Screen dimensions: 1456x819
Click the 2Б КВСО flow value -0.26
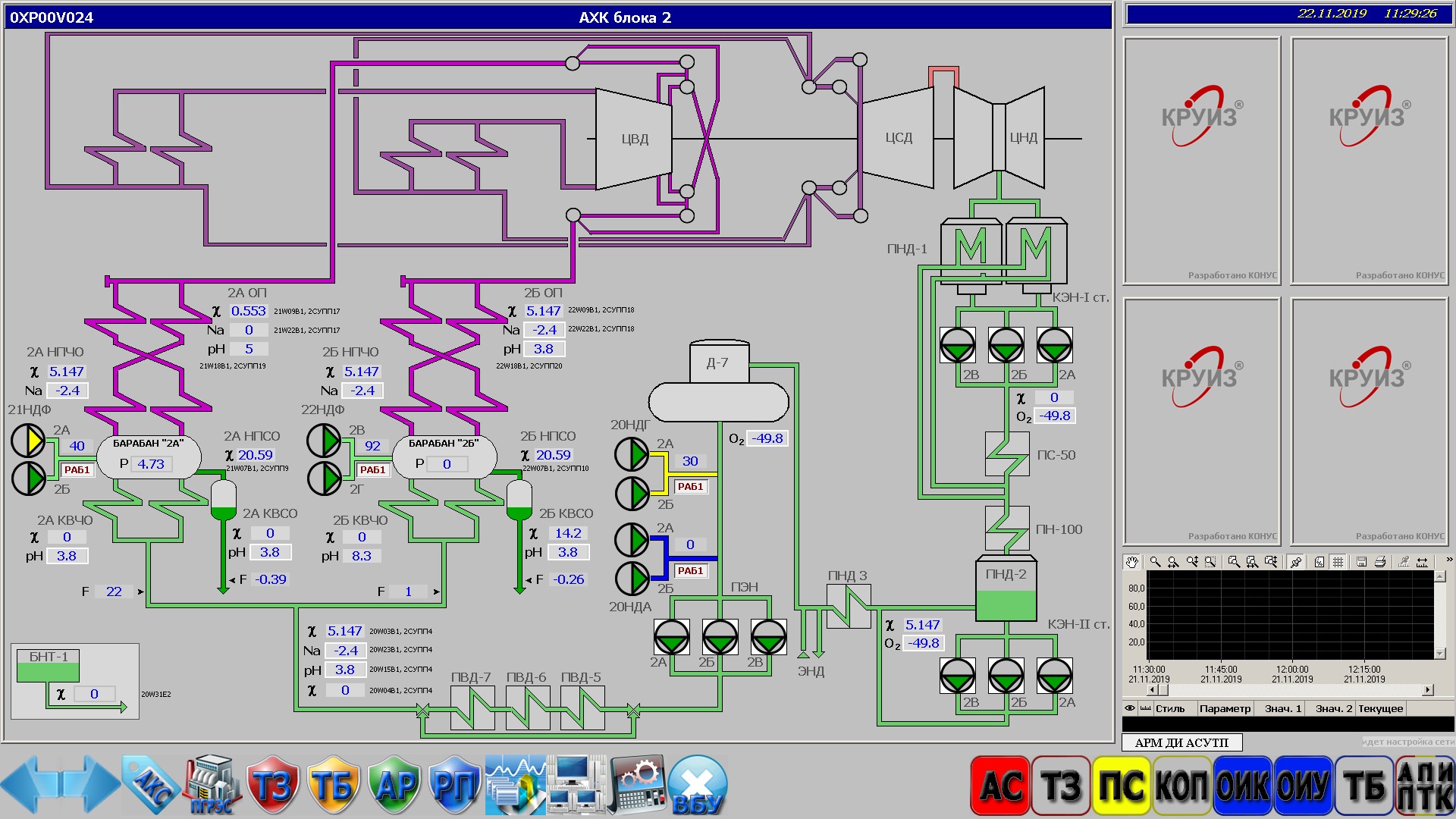(x=569, y=579)
